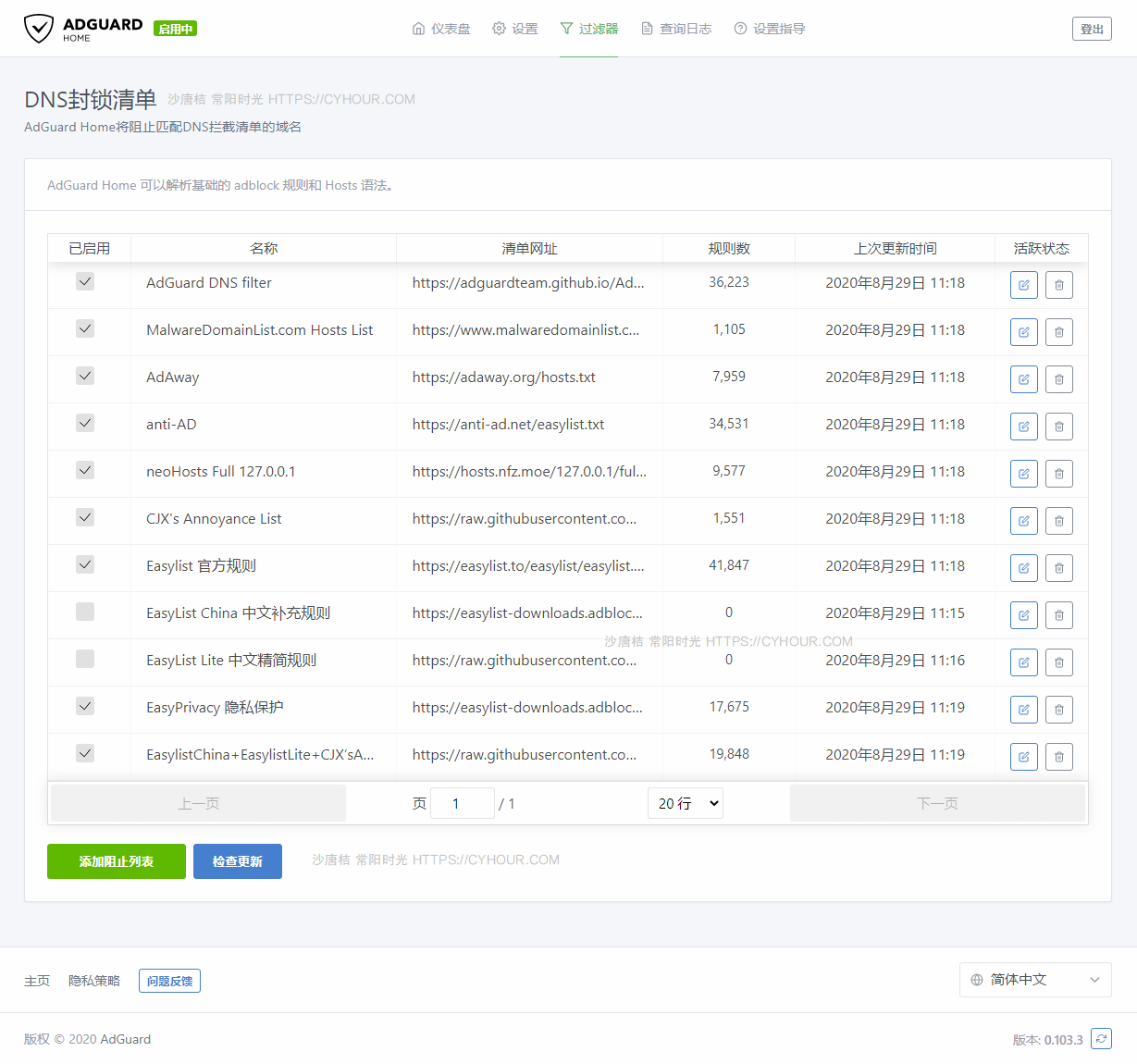Screen dimensions: 1137x1064
Task: Open the 设置 settings menu
Action: tap(514, 29)
